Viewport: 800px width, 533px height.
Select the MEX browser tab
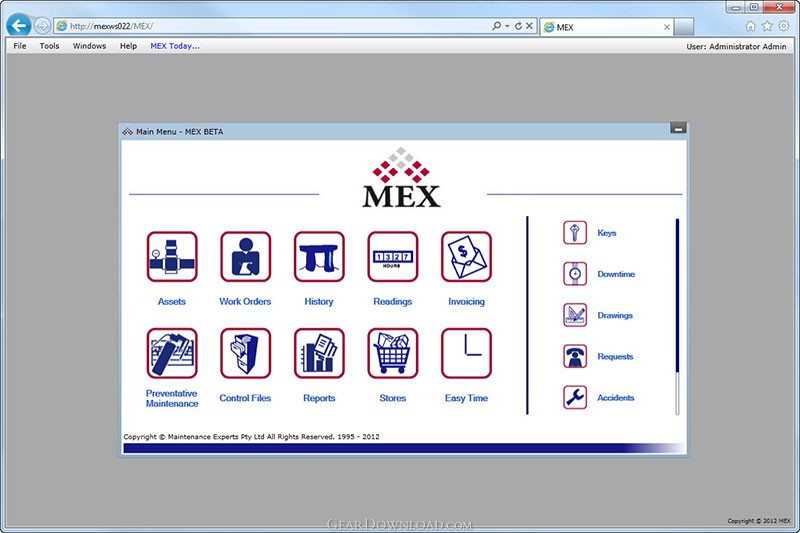click(607, 27)
